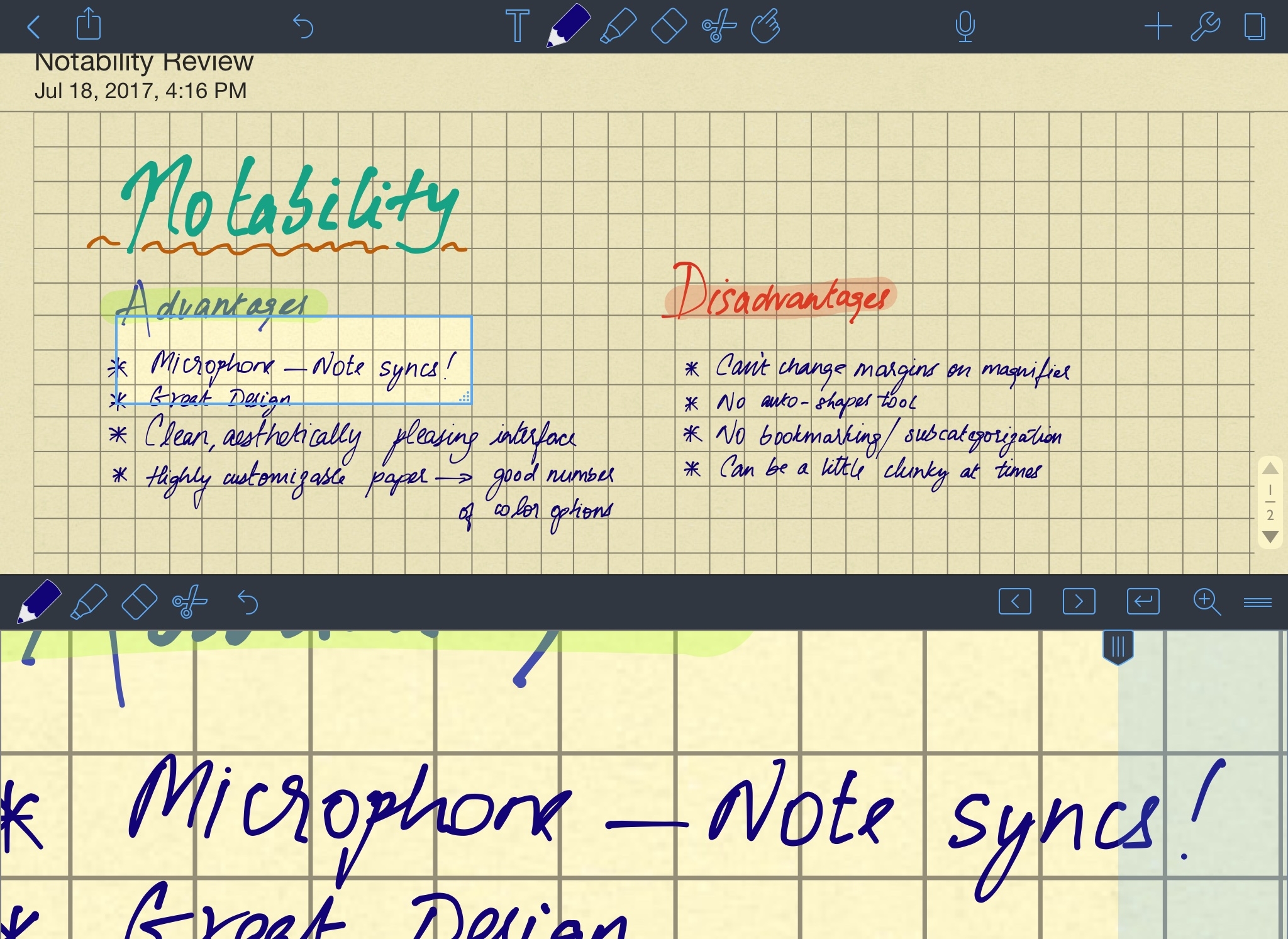1288x939 pixels.
Task: Select the Highlighter tool in top toolbar
Action: pyautogui.click(x=618, y=27)
